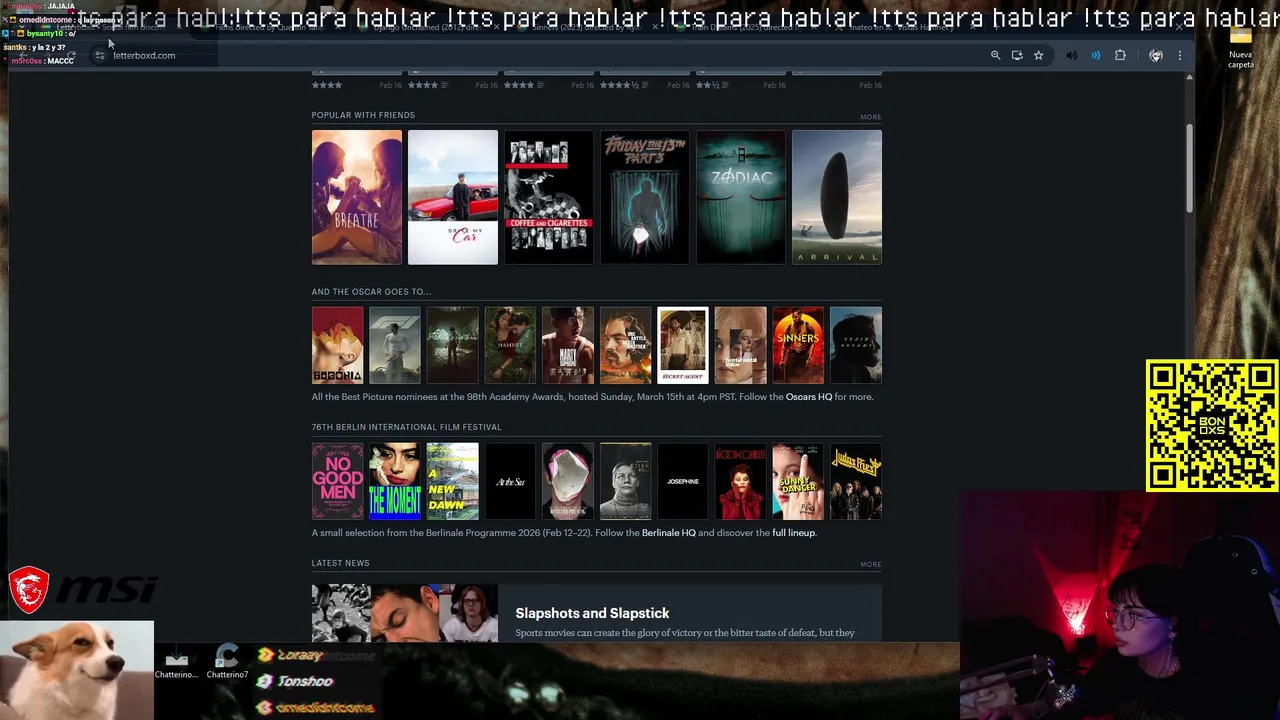Open the Chatterino7 taskbar icon

[227, 663]
